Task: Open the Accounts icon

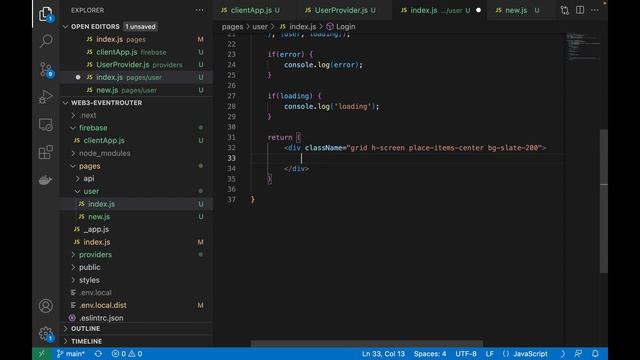Action: coord(46,306)
